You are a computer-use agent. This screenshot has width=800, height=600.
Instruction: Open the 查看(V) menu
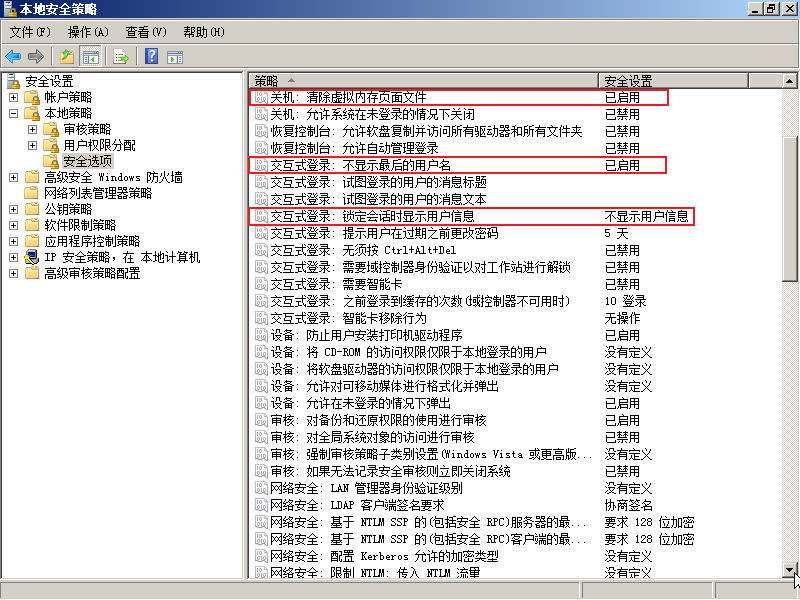(x=146, y=32)
